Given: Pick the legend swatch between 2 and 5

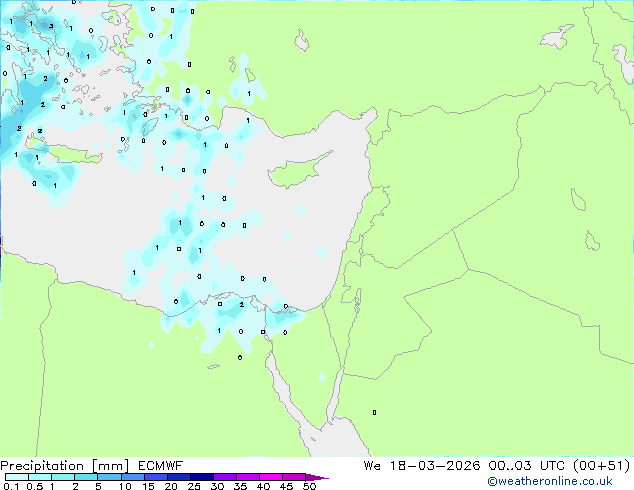Looking at the screenshot, I should (86, 477).
